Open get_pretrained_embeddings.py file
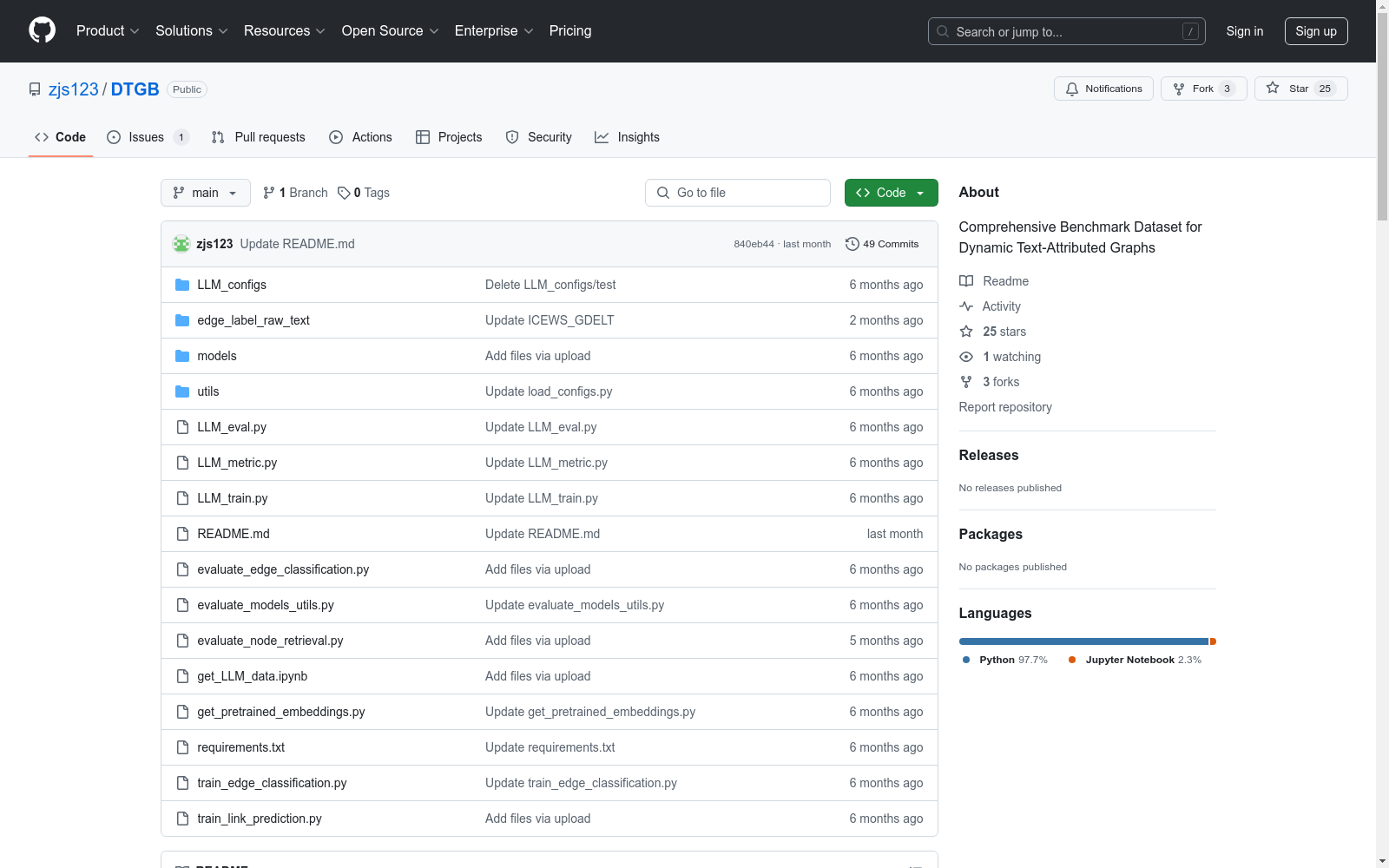1389x868 pixels. [281, 712]
